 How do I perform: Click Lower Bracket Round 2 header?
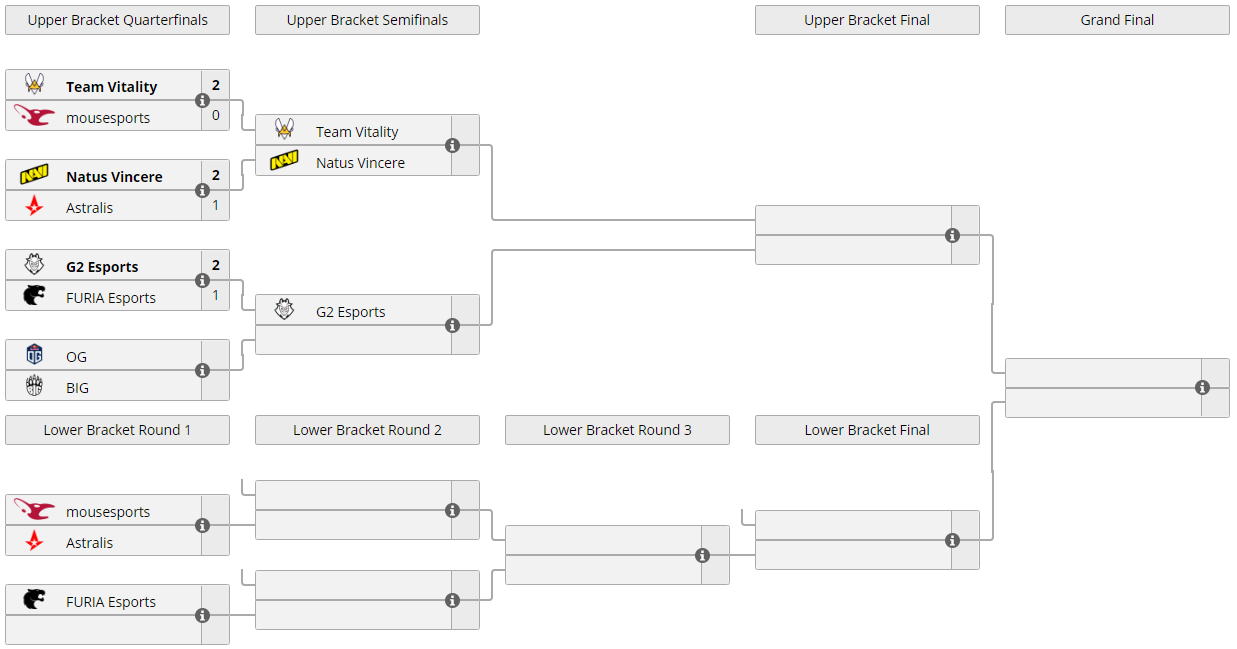pos(367,430)
